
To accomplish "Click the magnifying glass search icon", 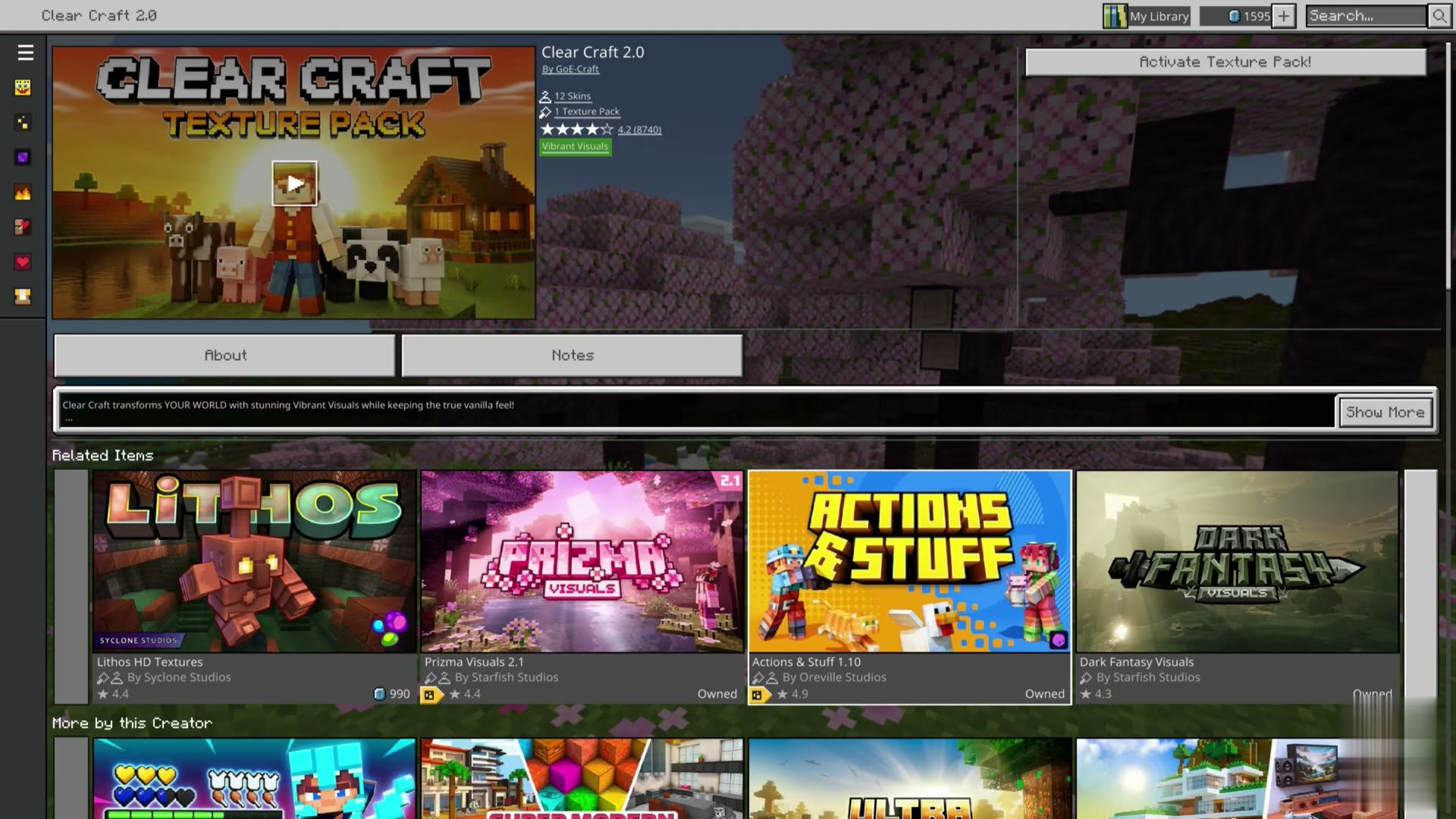I will 1439,16.
